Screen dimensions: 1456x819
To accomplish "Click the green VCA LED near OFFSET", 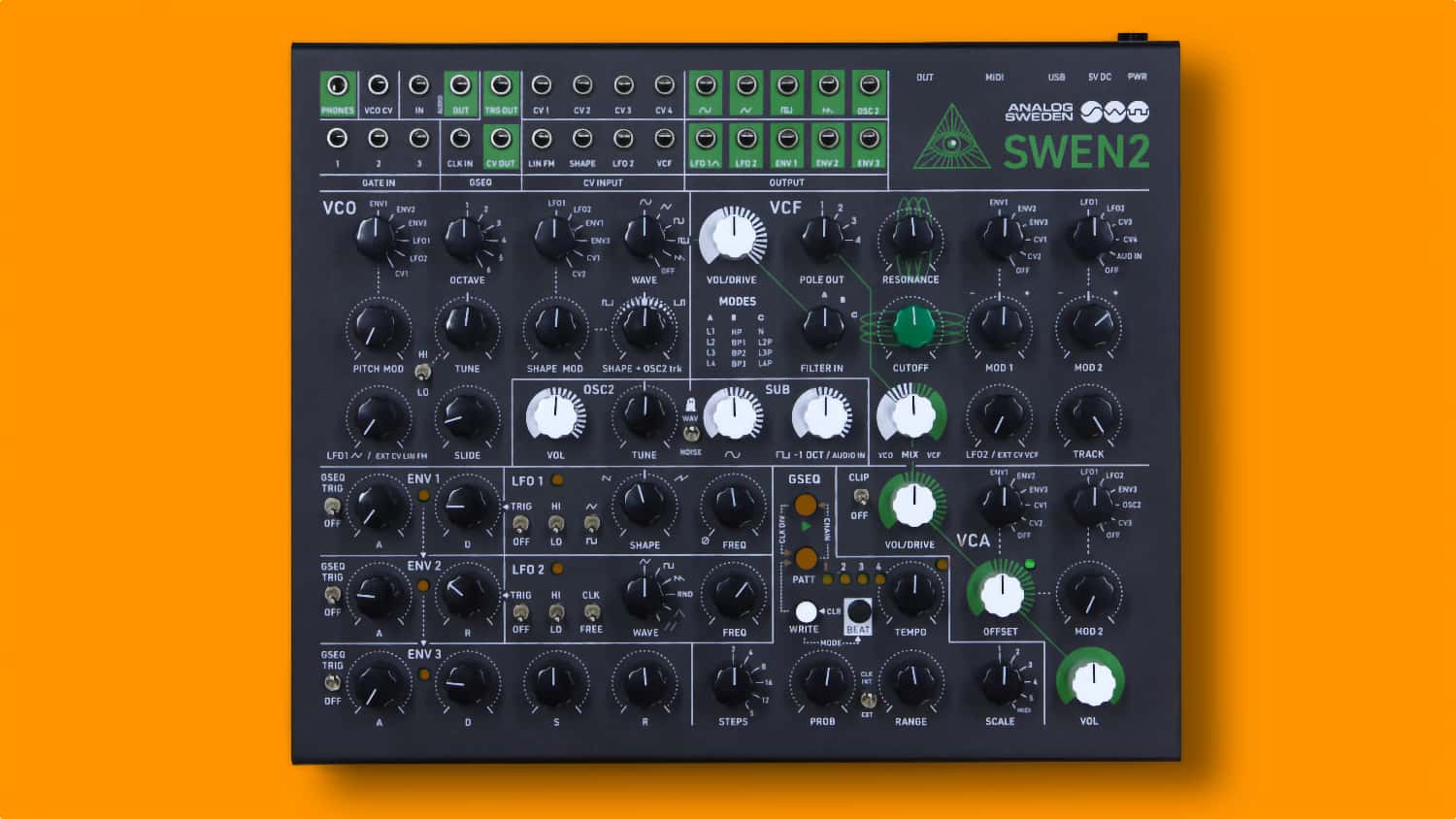I will [x=1030, y=564].
